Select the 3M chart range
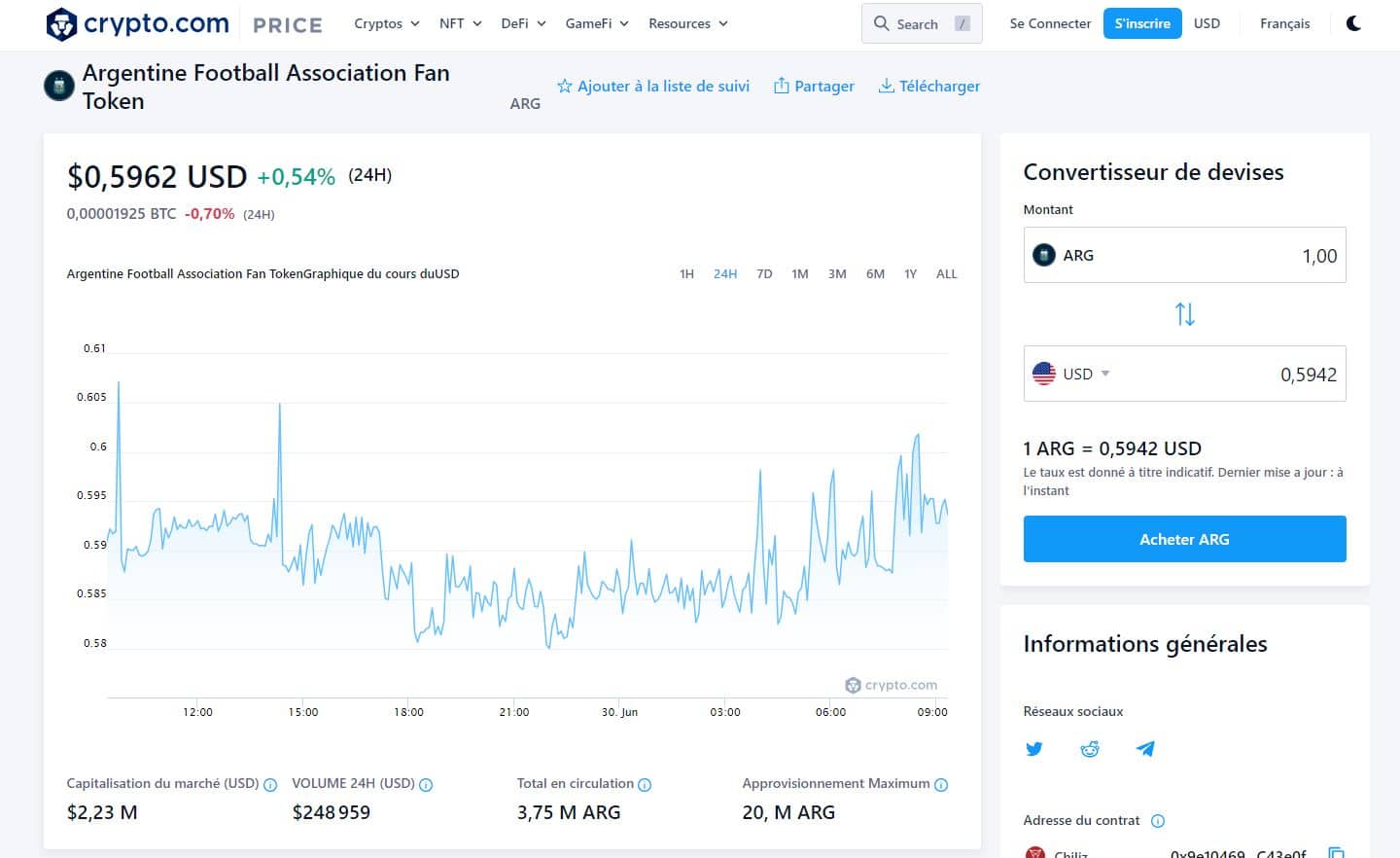This screenshot has height=858, width=1400. pyautogui.click(x=837, y=274)
